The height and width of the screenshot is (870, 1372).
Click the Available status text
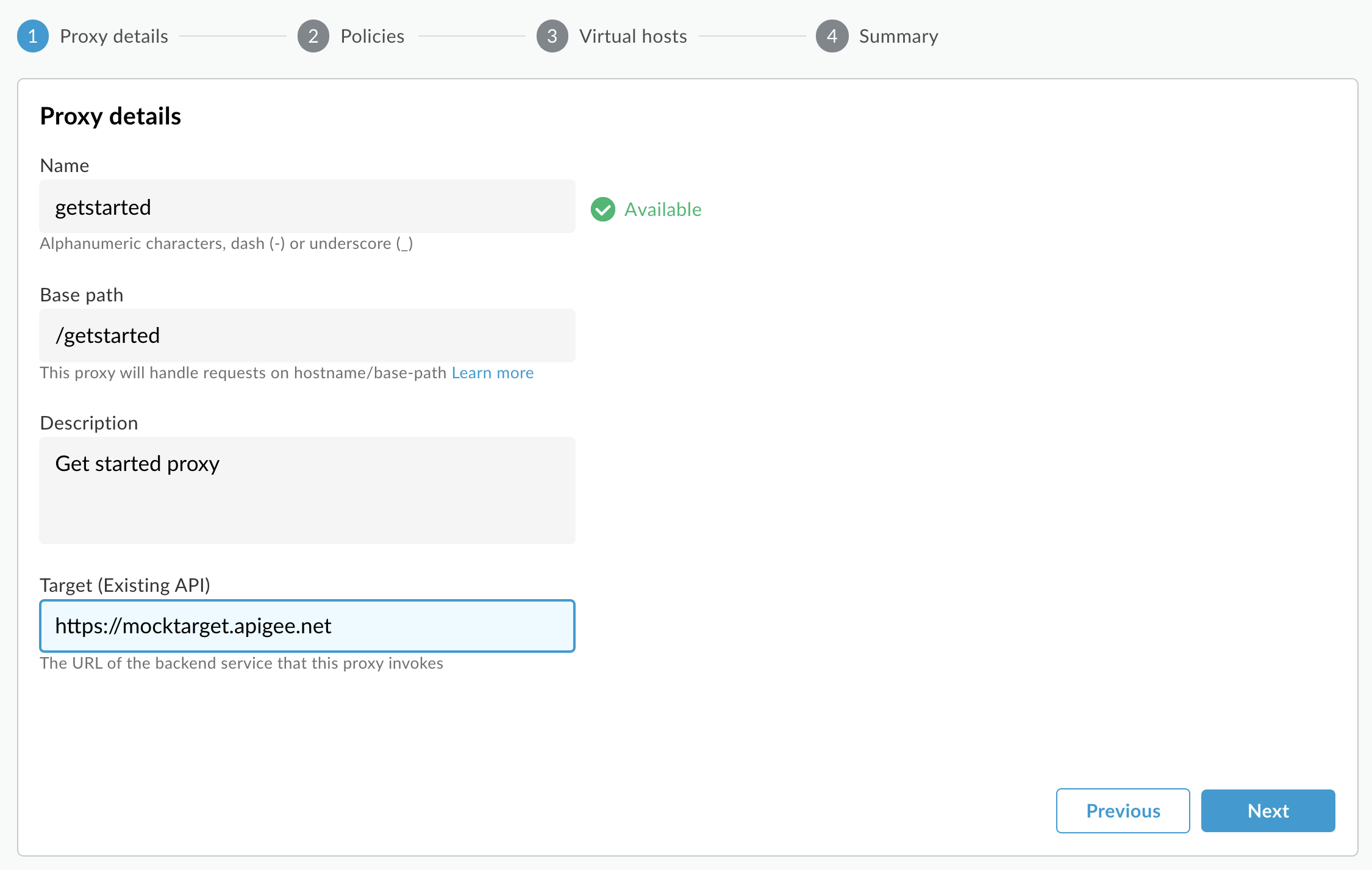click(x=663, y=209)
